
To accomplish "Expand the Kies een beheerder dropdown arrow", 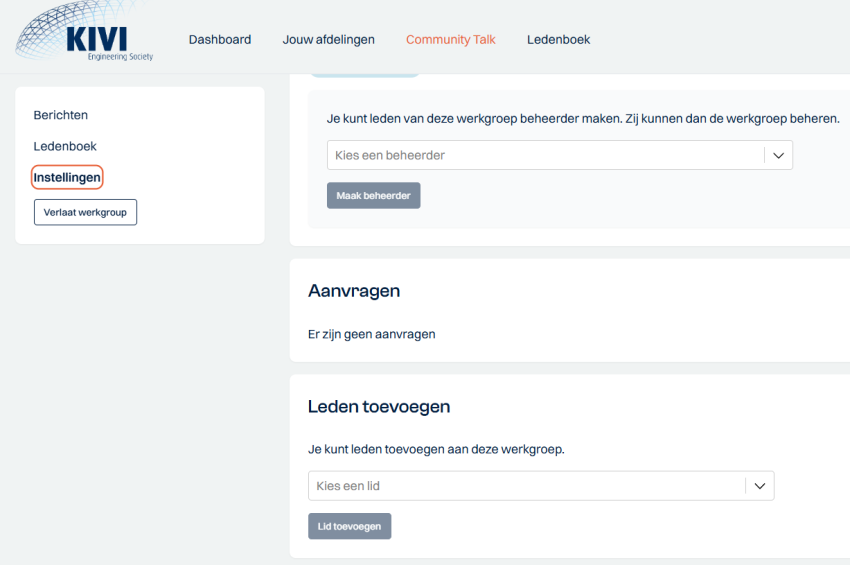I will point(778,155).
